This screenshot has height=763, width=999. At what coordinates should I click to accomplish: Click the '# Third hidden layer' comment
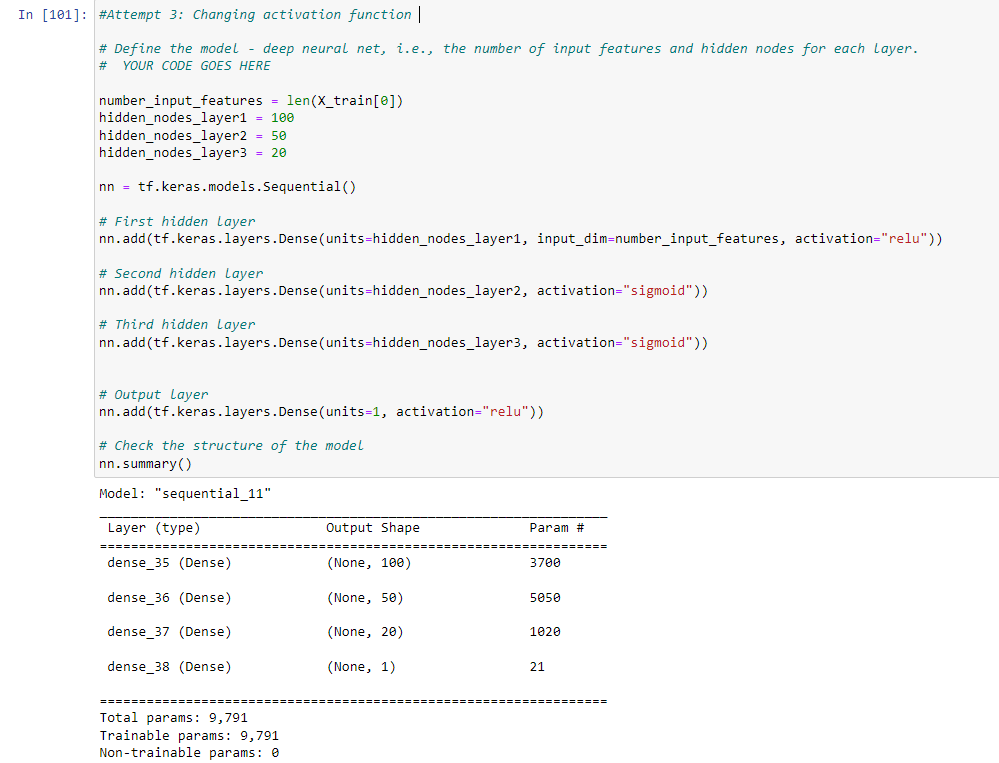pyautogui.click(x=177, y=325)
